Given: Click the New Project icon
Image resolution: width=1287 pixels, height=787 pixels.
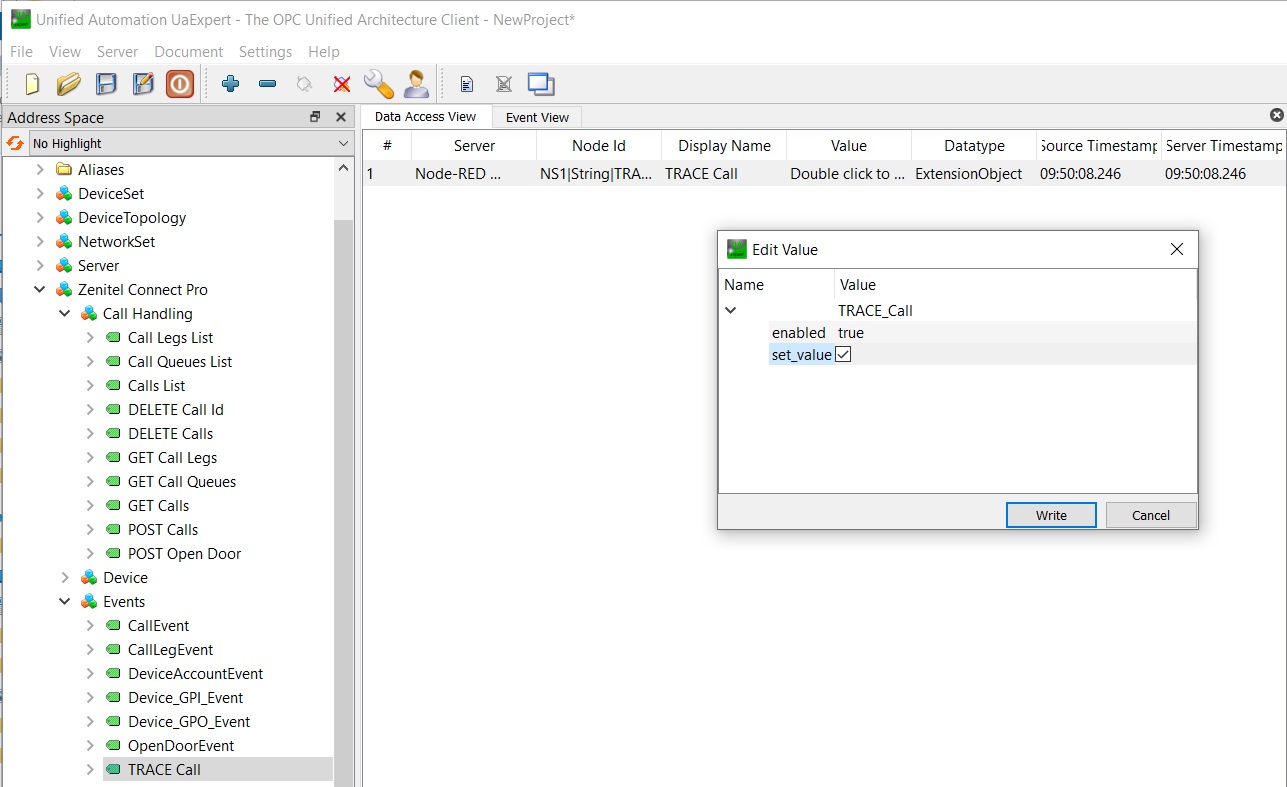Looking at the screenshot, I should coord(32,84).
